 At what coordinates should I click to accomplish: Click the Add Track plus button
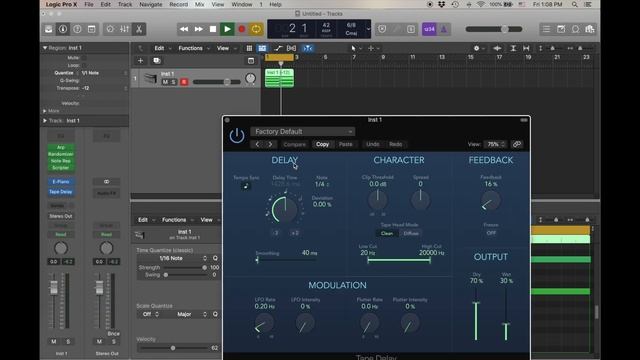coord(140,60)
